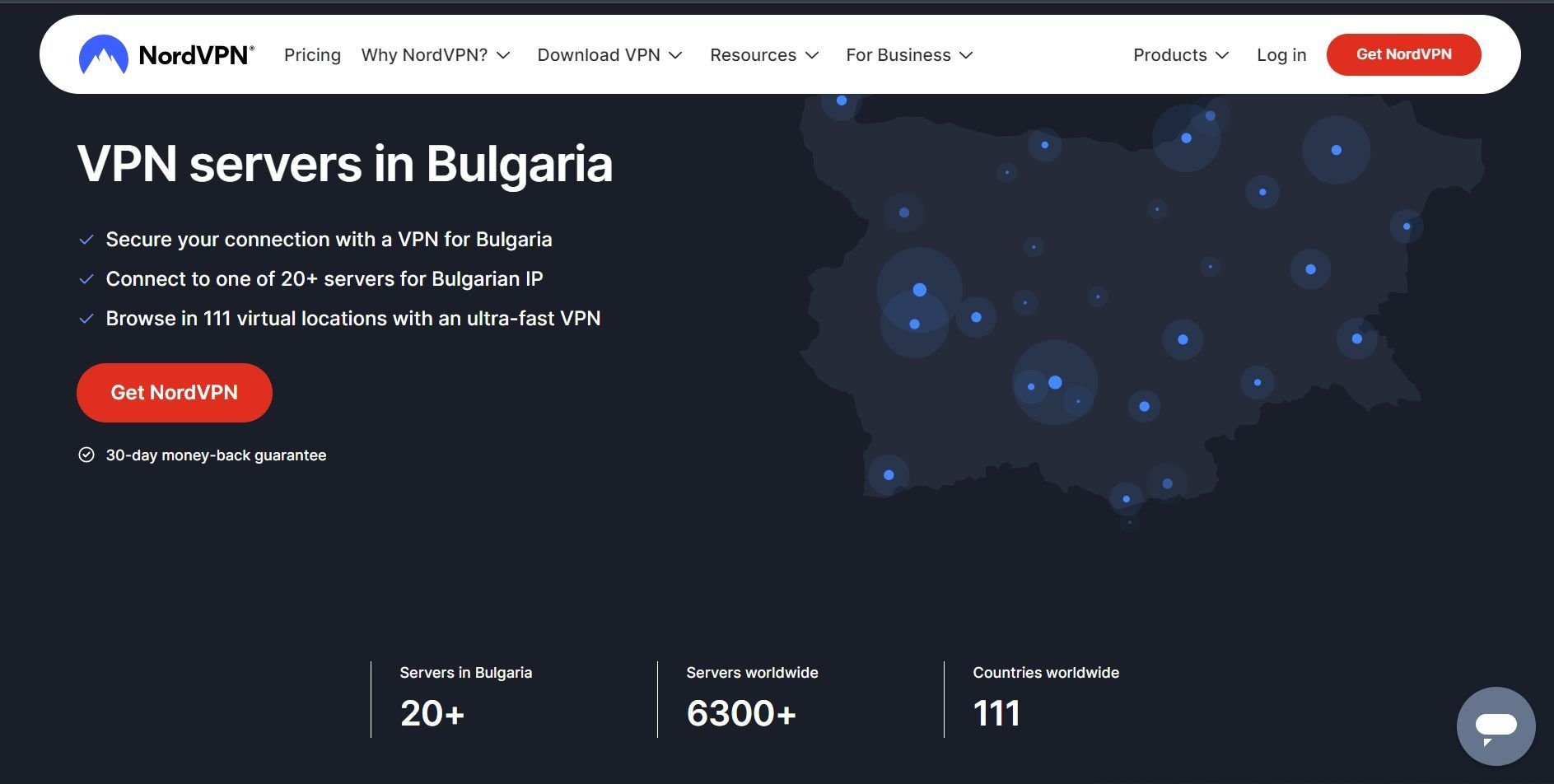Click the checkmark beside Secure your connection
The height and width of the screenshot is (784, 1554).
[86, 240]
